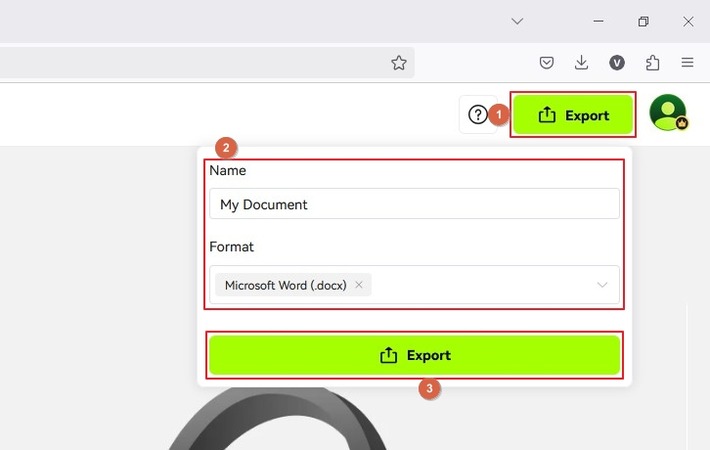Restore down the browser window
The width and height of the screenshot is (710, 450).
pos(643,21)
